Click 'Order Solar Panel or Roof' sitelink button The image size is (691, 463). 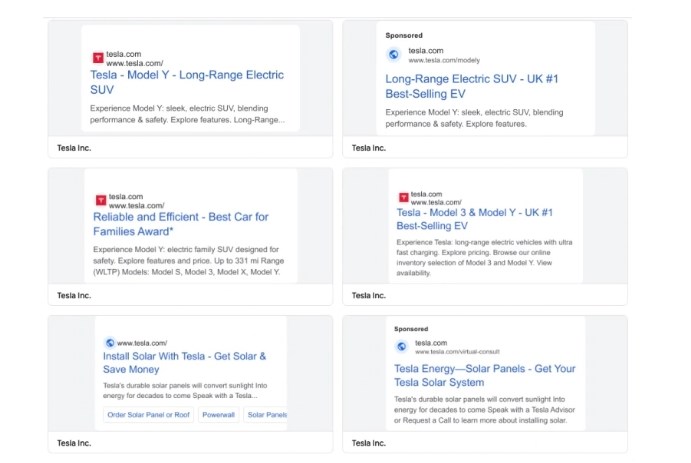149,415
